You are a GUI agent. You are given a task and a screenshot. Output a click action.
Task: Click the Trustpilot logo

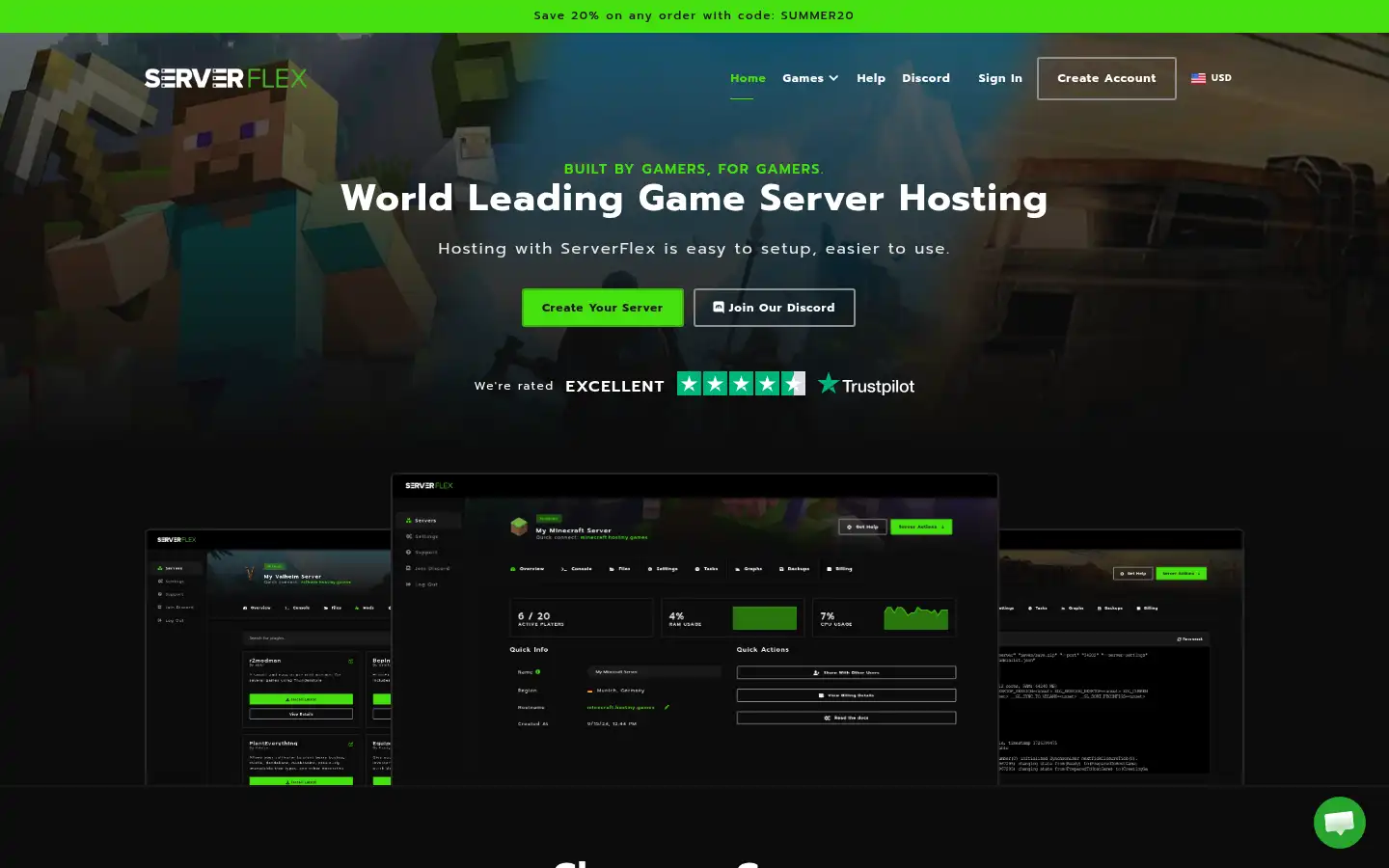pos(866,385)
